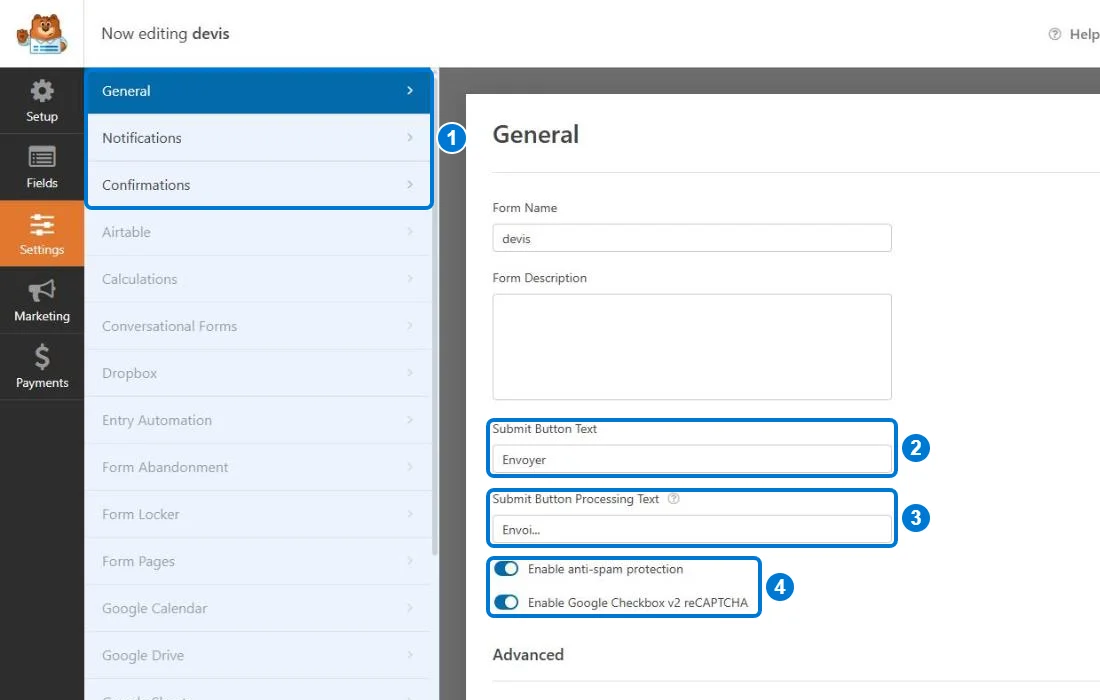Expand the Calculations chevron arrow
Viewport: 1100px width, 700px height.
pos(410,278)
